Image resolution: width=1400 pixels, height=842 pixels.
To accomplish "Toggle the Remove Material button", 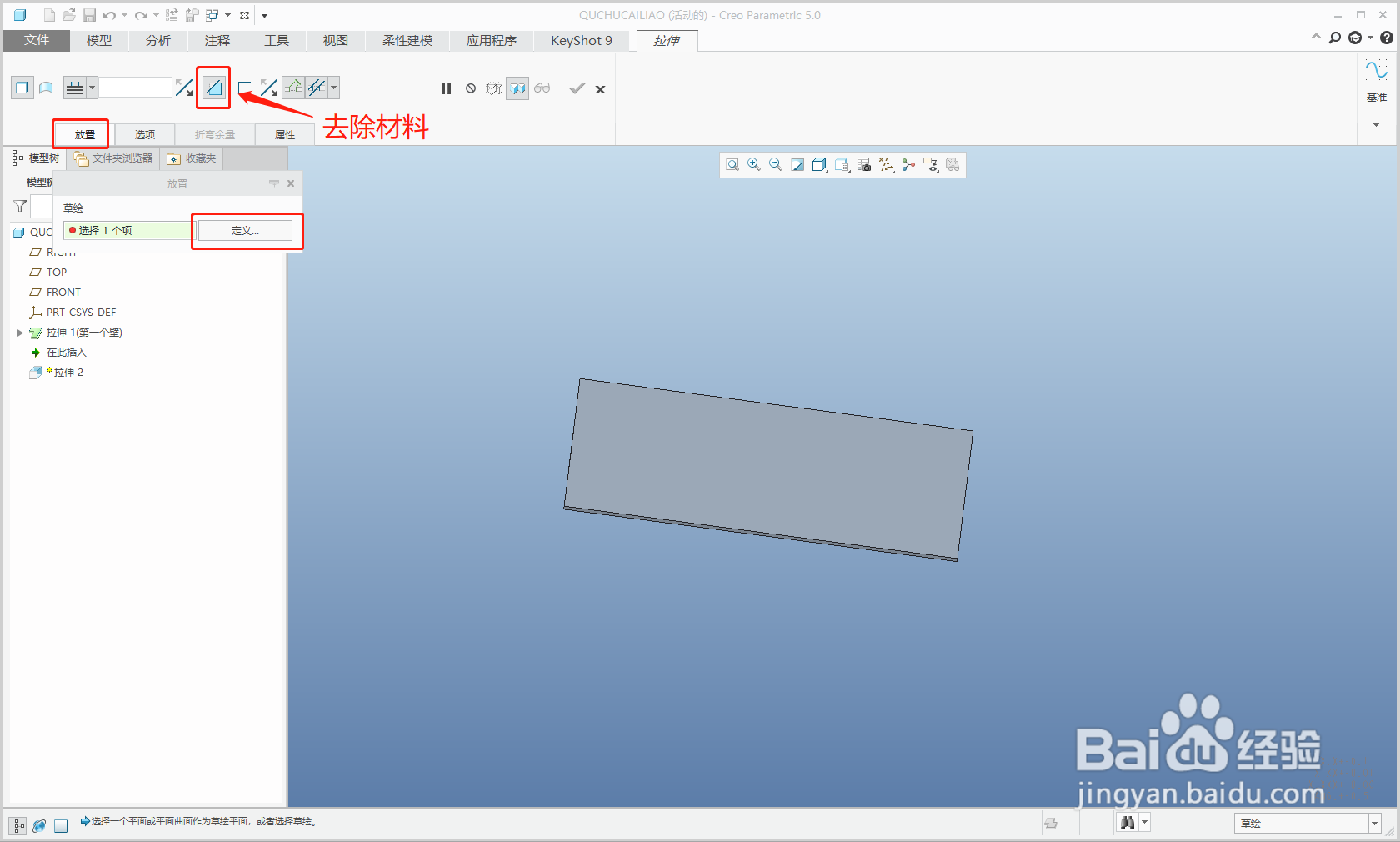I will 214,88.
